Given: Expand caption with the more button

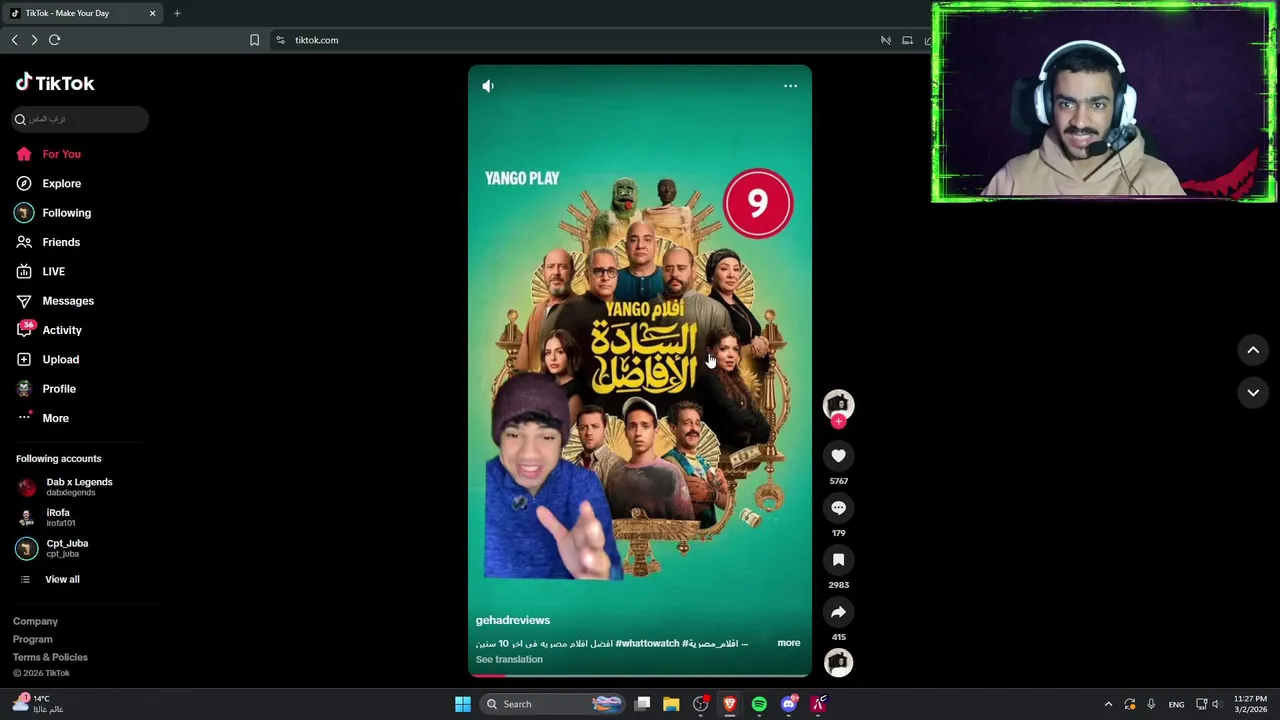Looking at the screenshot, I should [x=789, y=643].
